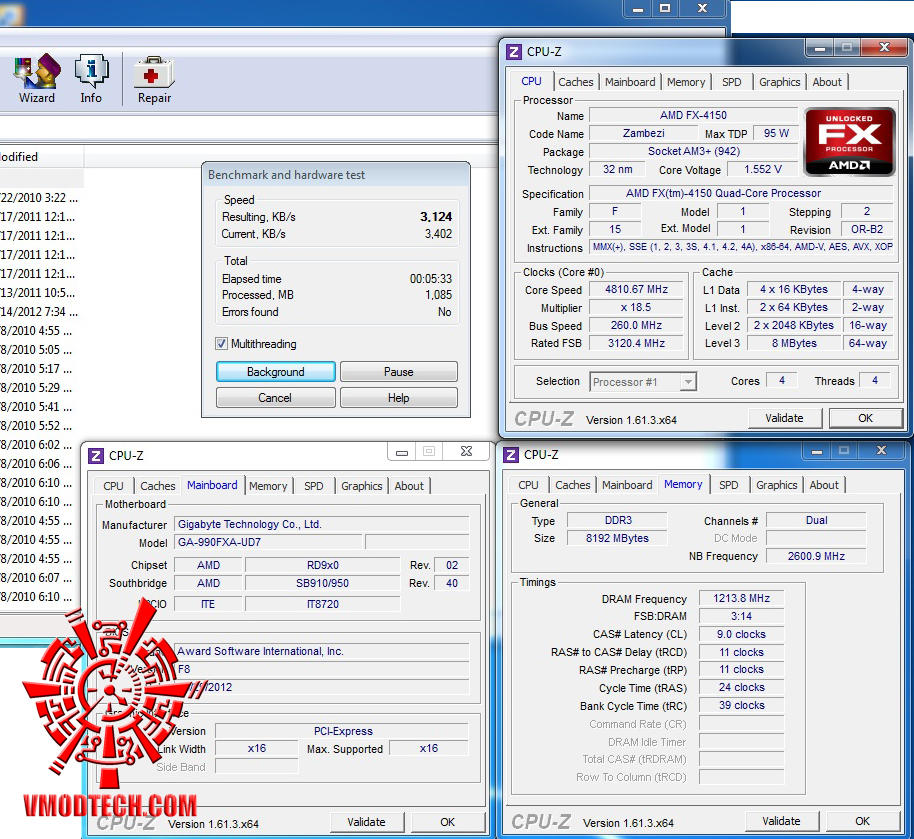Open About tab in the Memory window
This screenshot has height=839, width=914.
[824, 485]
